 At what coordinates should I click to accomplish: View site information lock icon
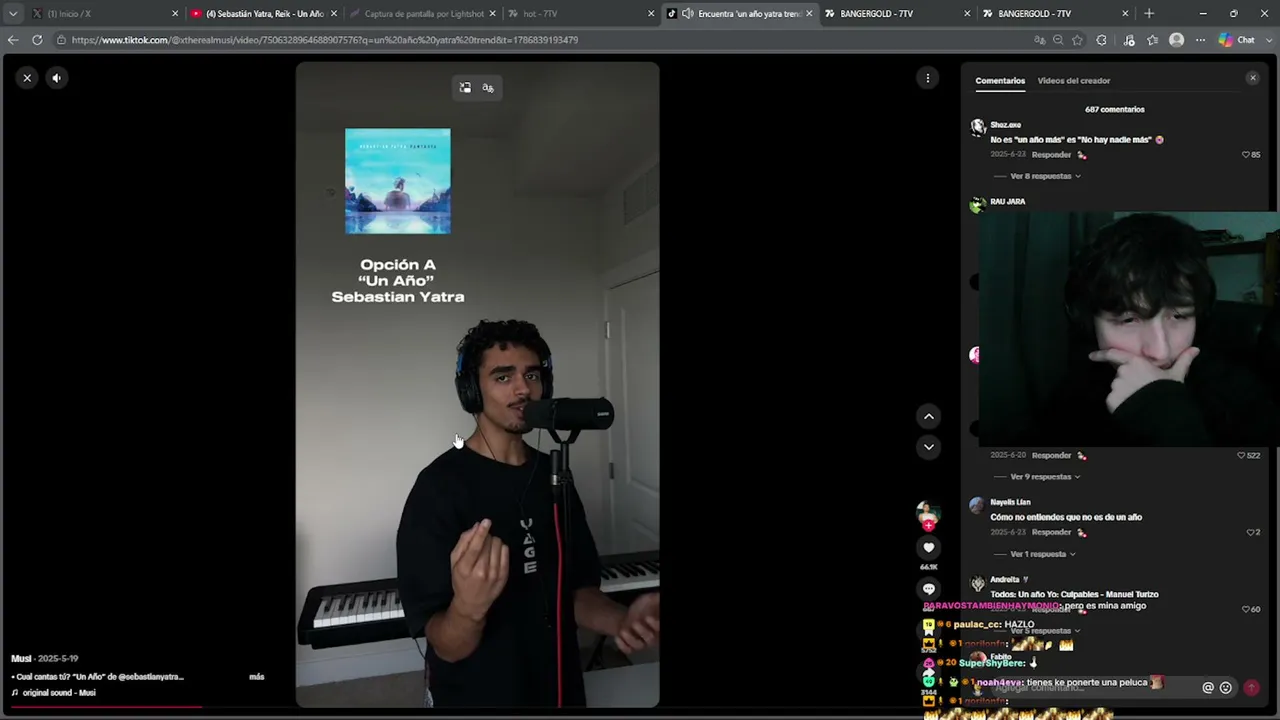tap(62, 40)
